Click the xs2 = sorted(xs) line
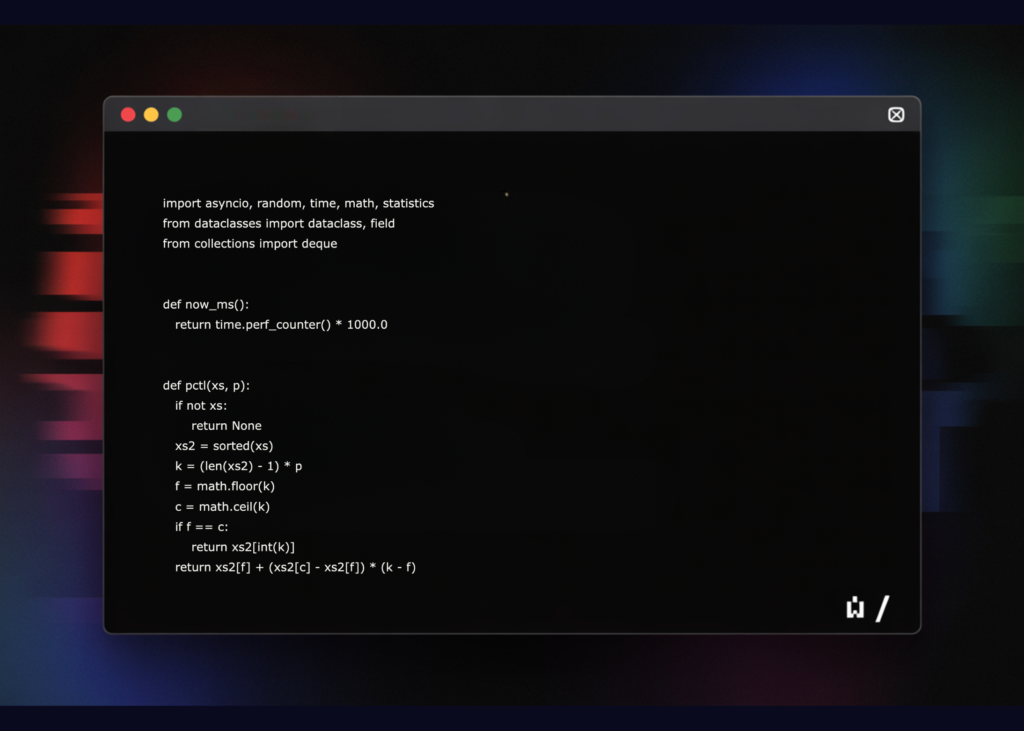The width and height of the screenshot is (1024, 731). (221, 445)
